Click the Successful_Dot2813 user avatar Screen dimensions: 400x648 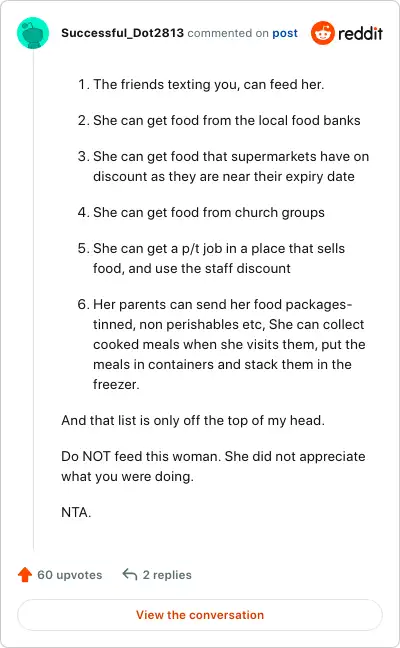tap(33, 33)
